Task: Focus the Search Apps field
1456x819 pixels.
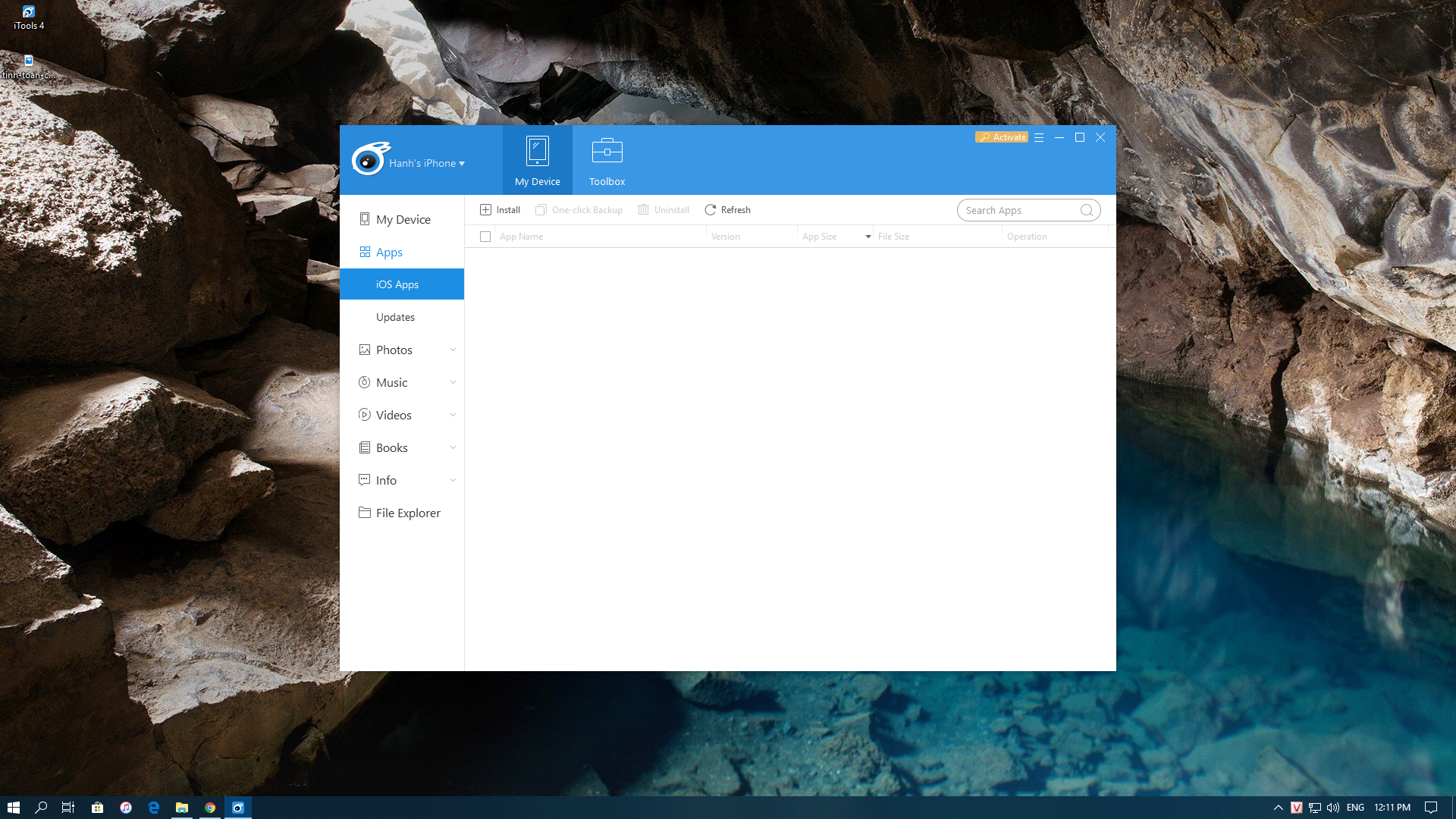Action: 1028,210
